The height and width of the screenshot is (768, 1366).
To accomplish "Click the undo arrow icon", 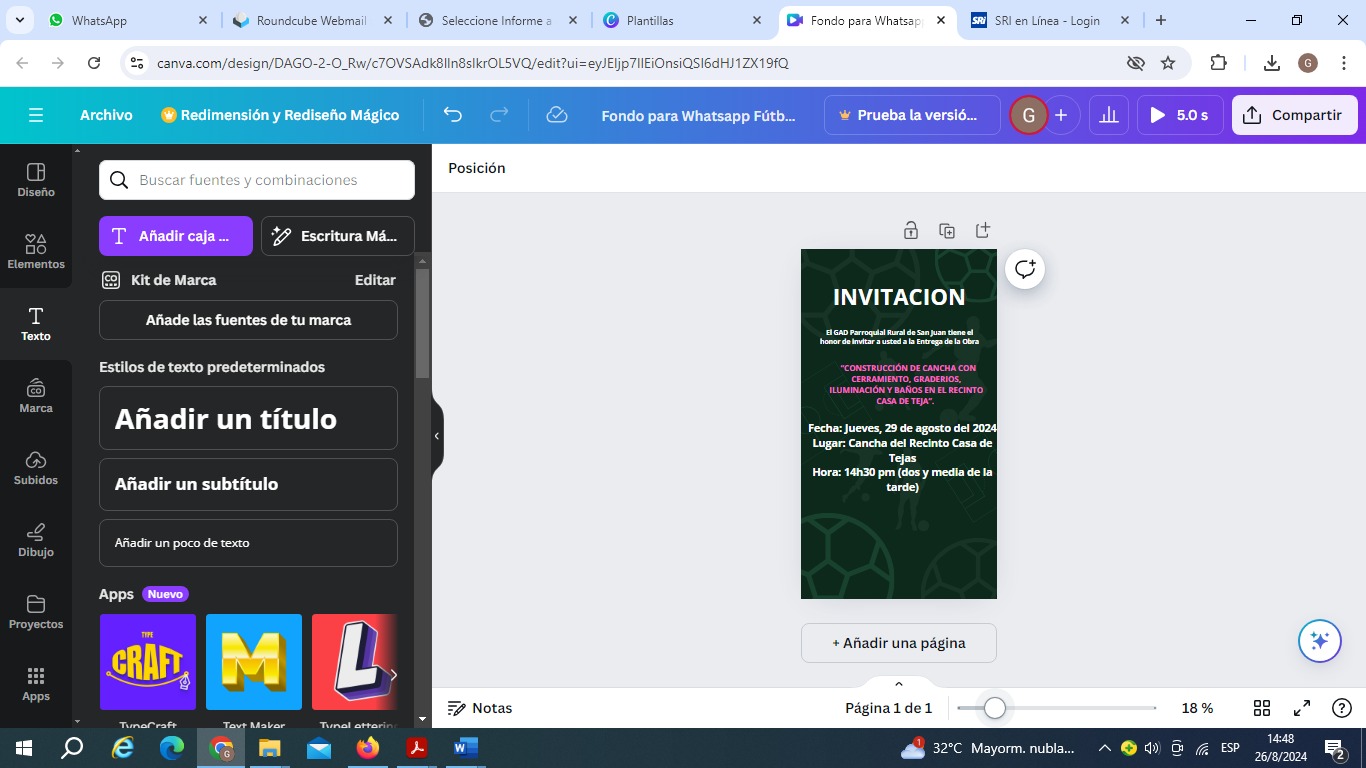I will [453, 115].
